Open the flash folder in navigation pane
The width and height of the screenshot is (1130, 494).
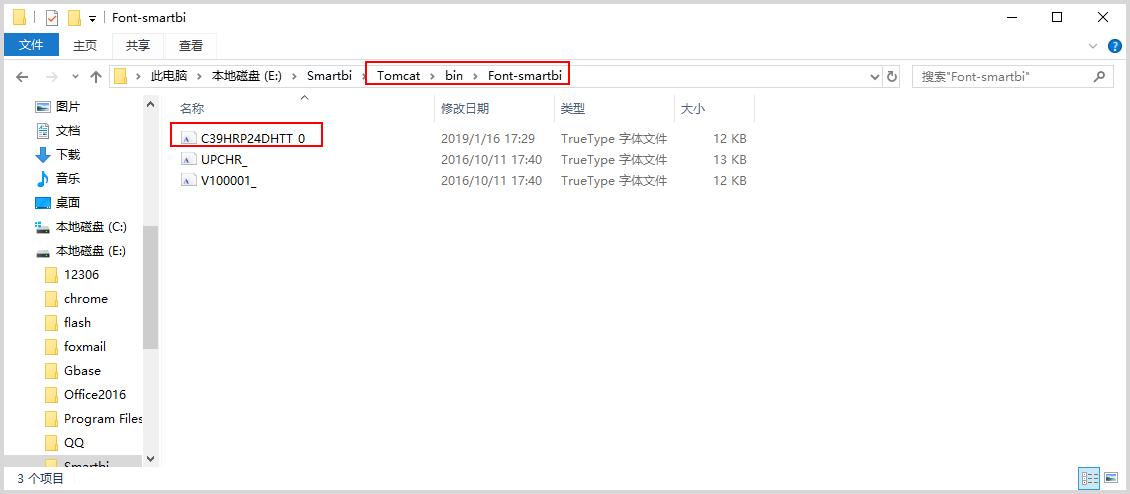[77, 322]
